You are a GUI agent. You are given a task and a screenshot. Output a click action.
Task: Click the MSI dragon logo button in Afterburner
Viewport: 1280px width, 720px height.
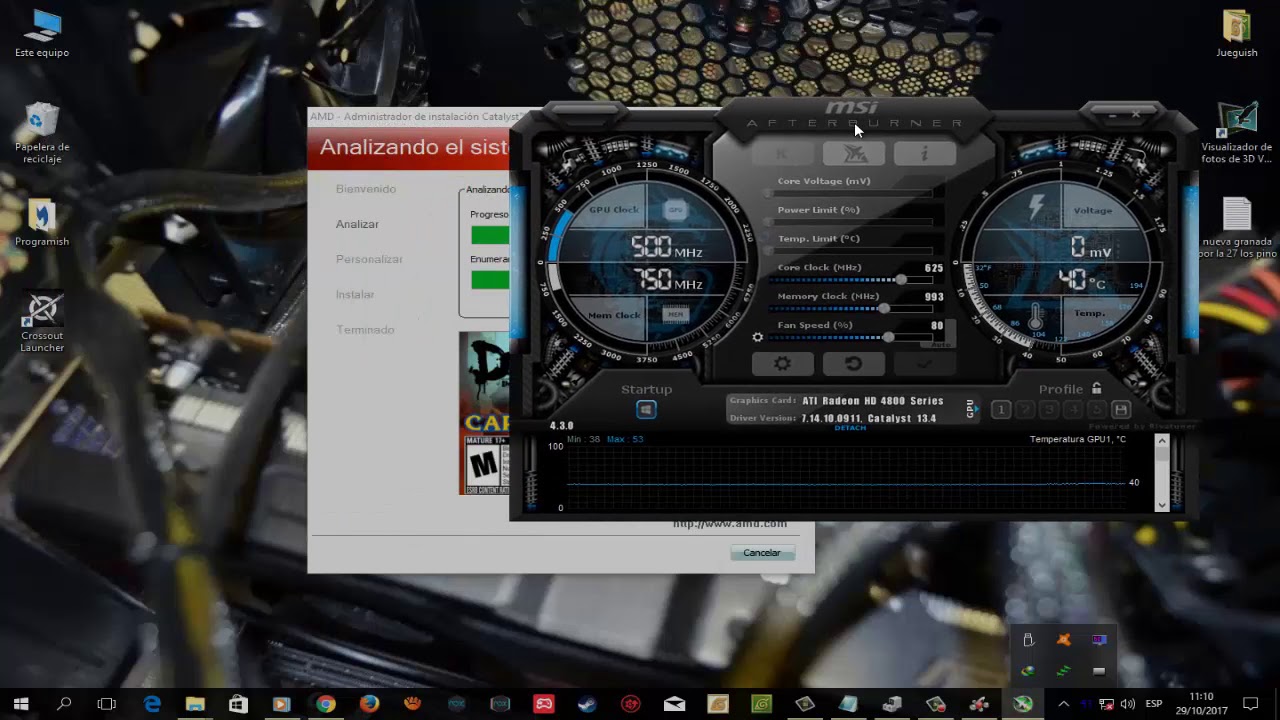[x=853, y=154]
